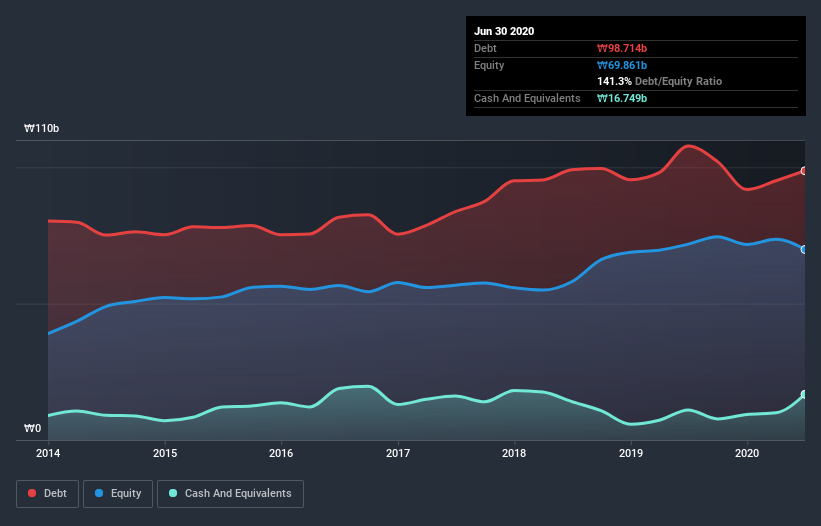Click the ₩16.749b cash value
The image size is (821, 526).
(x=622, y=98)
